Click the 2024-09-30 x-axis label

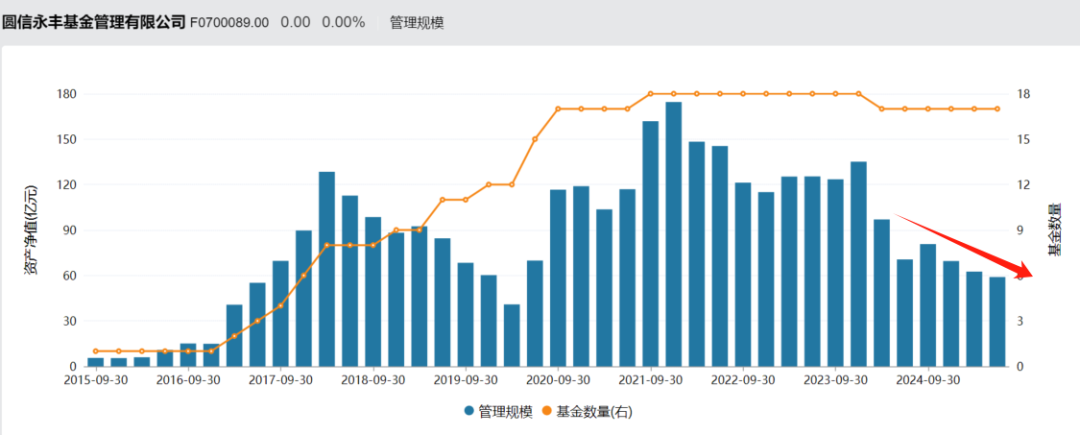click(927, 381)
